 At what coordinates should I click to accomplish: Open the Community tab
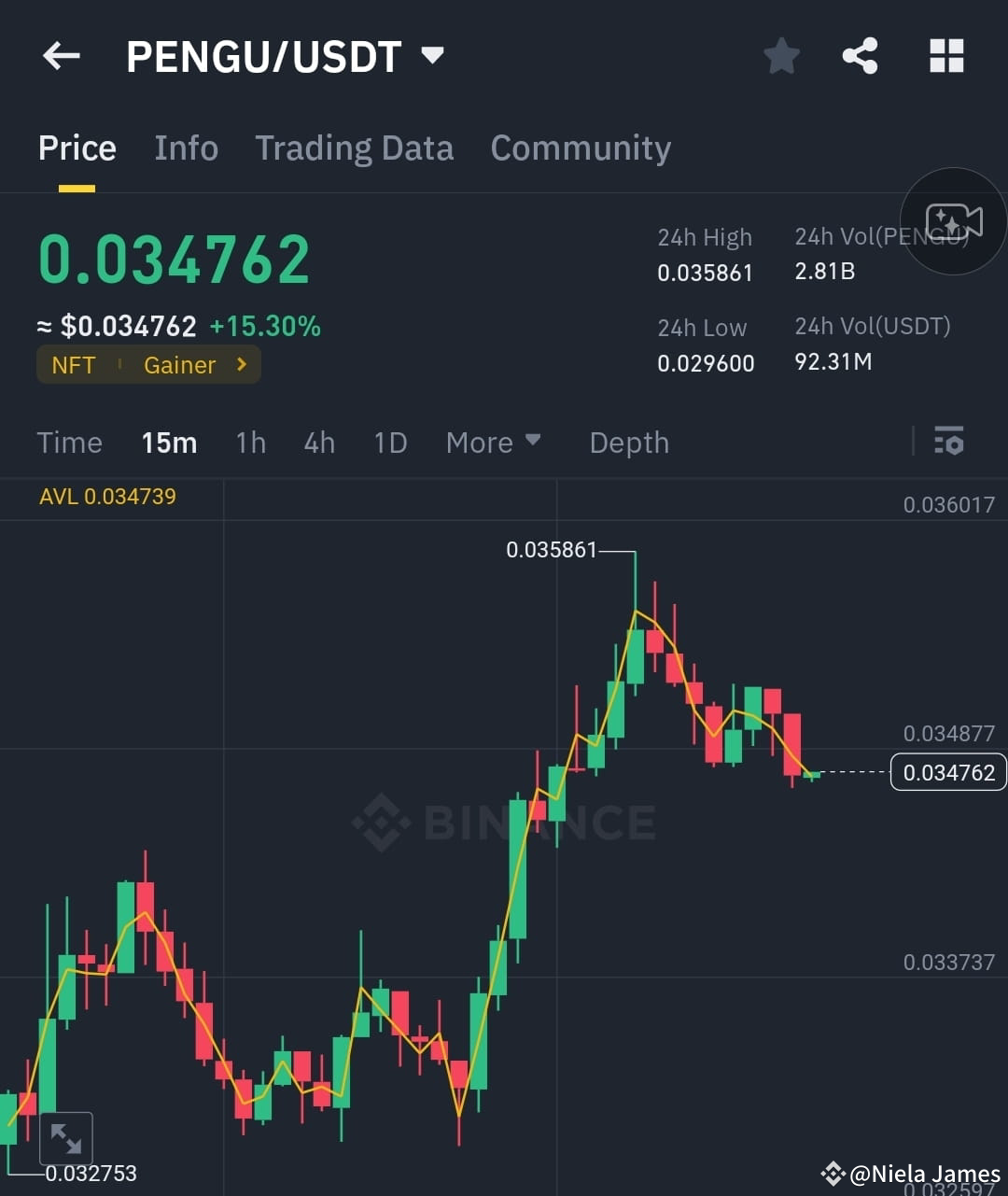coord(581,148)
